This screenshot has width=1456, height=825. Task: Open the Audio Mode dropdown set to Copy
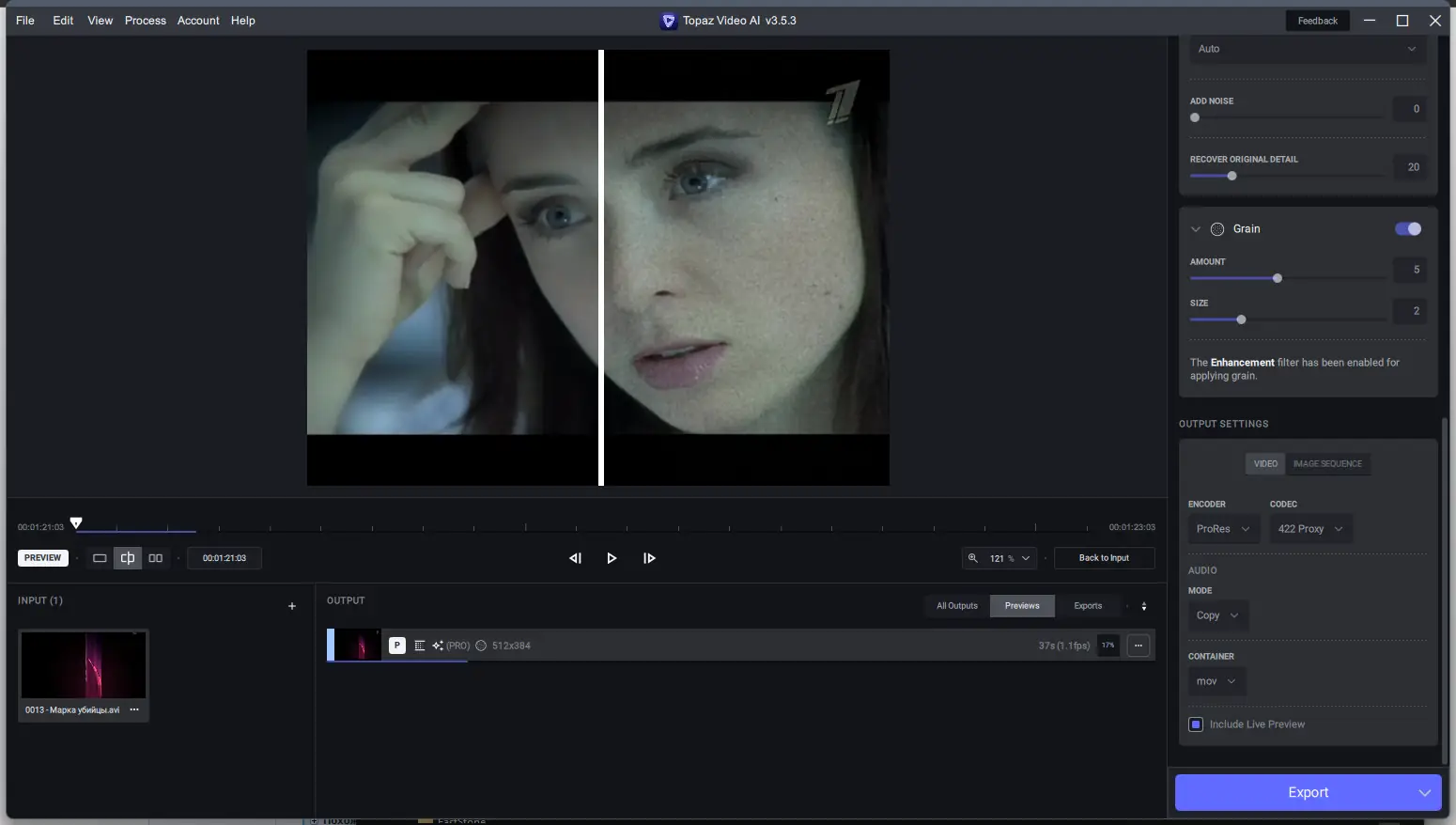click(x=1216, y=615)
